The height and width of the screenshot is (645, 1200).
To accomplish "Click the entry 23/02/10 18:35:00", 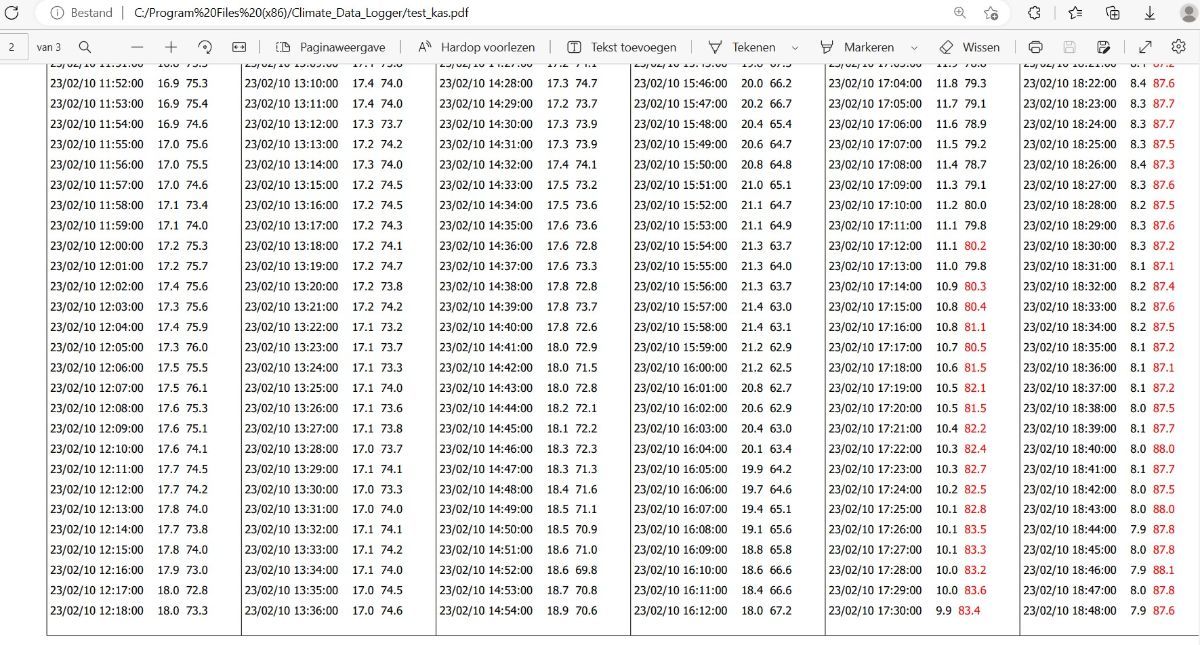I will (1071, 347).
